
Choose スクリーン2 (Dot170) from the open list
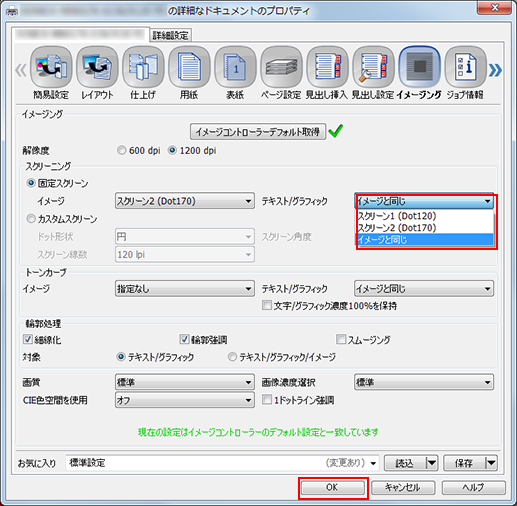coord(425,228)
